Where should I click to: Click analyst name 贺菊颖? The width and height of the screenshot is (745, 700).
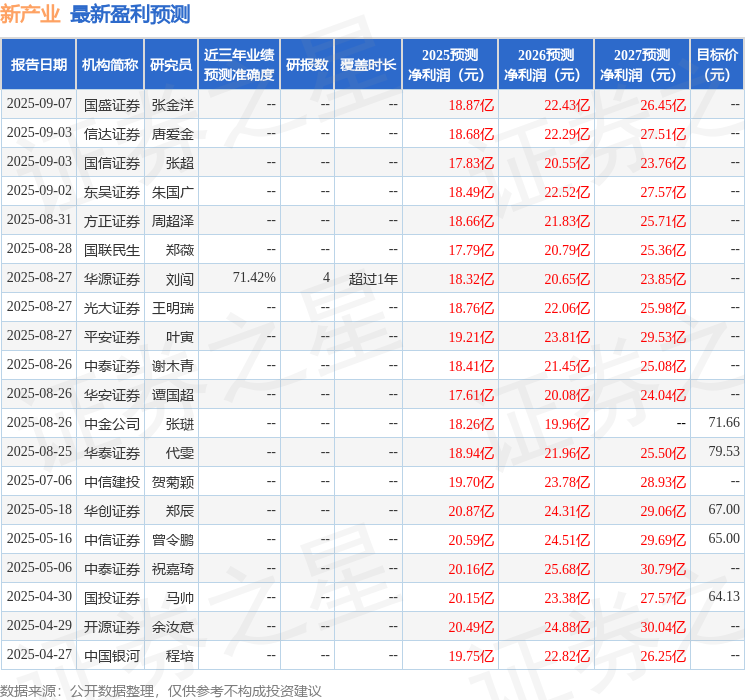(x=173, y=482)
